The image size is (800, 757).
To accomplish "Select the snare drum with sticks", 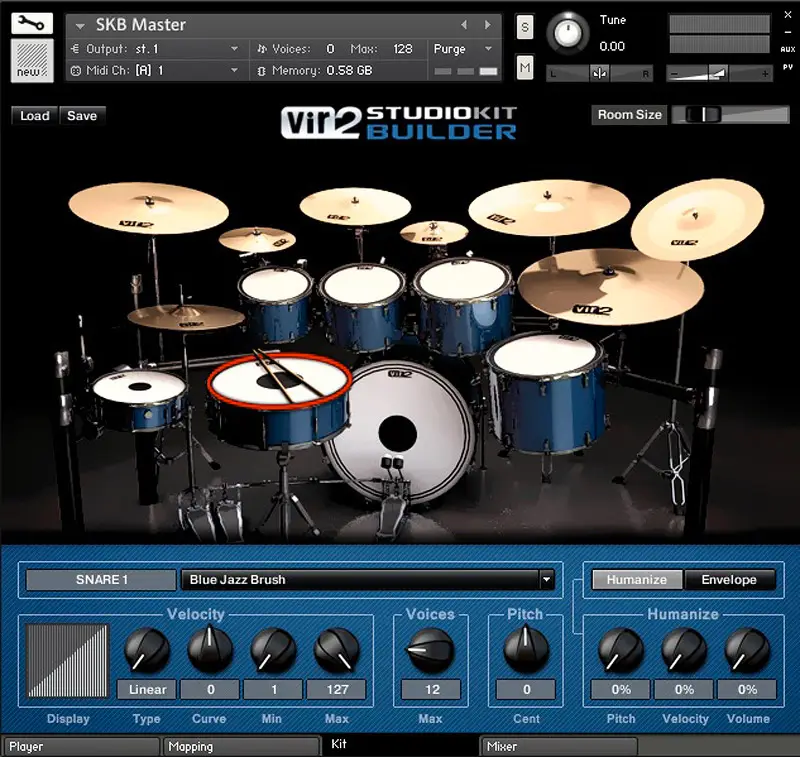I will pos(279,398).
